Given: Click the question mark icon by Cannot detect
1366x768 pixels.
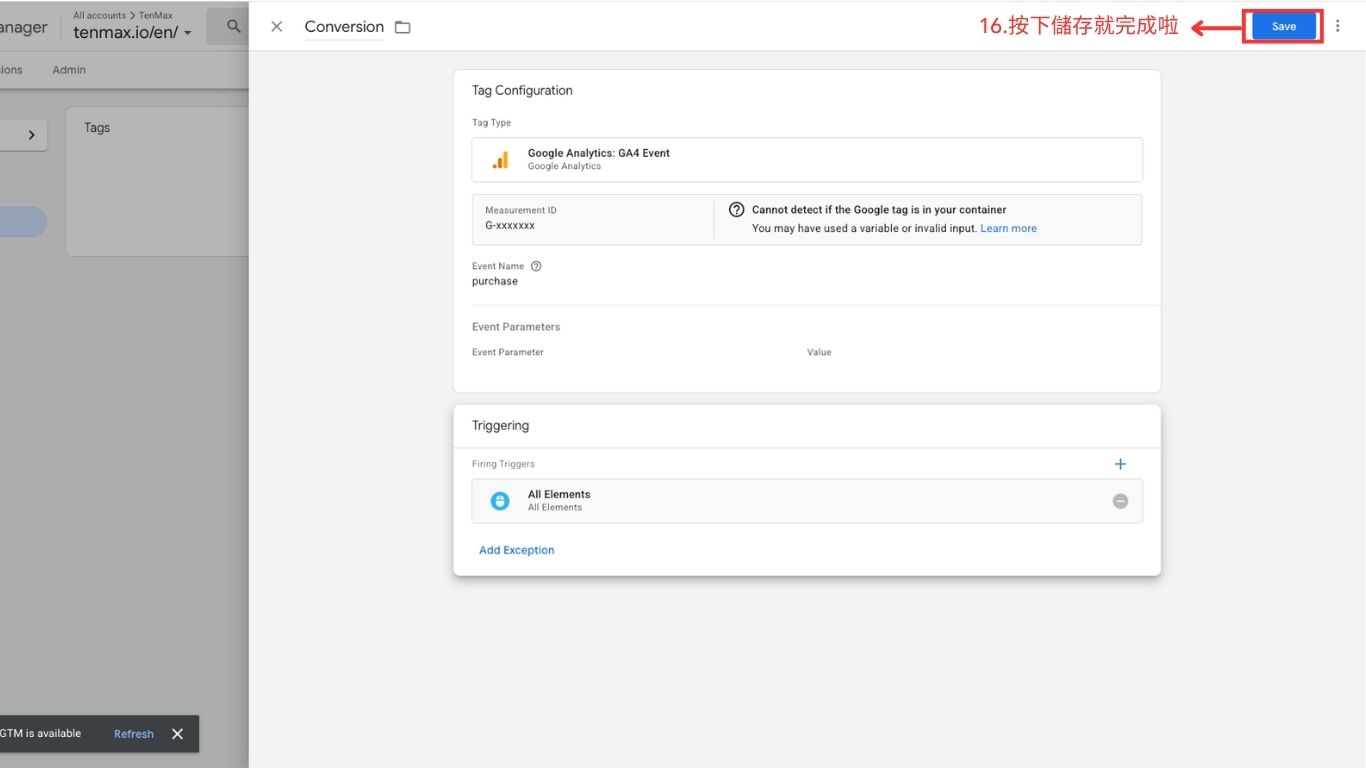Looking at the screenshot, I should coord(737,210).
